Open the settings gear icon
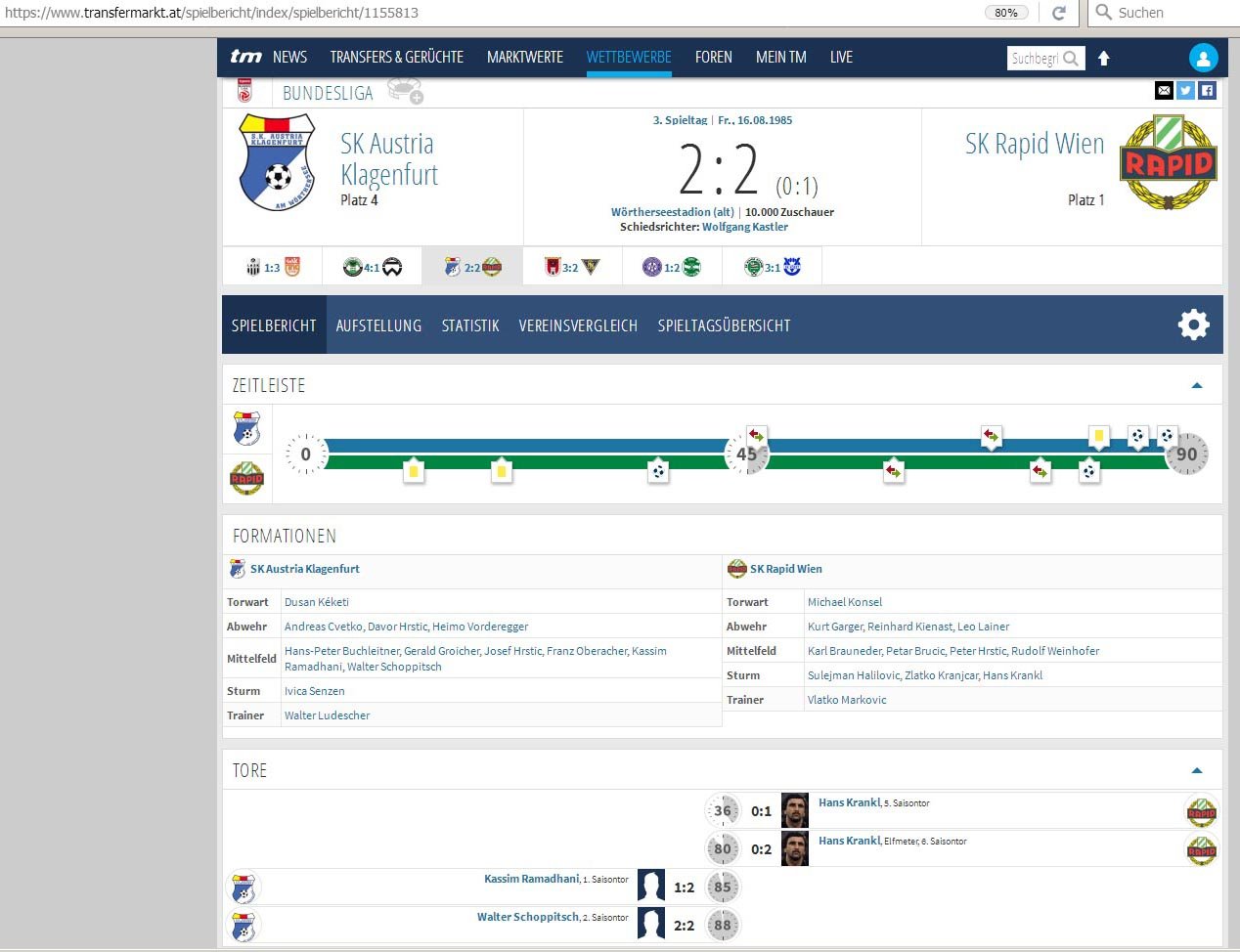Image resolution: width=1240 pixels, height=952 pixels. (x=1193, y=325)
